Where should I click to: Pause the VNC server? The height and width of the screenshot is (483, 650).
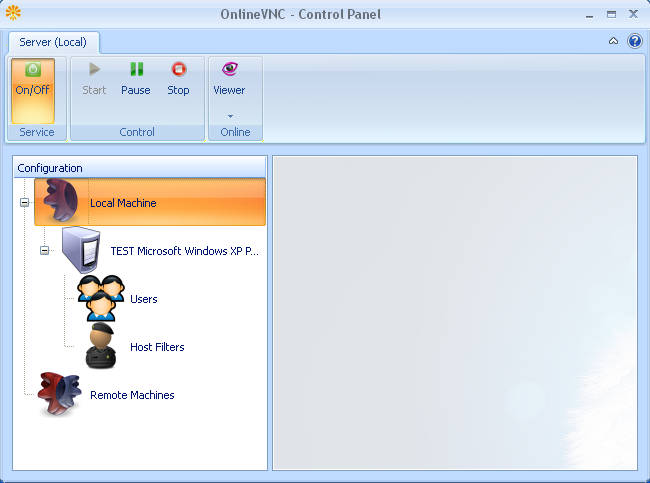click(136, 79)
